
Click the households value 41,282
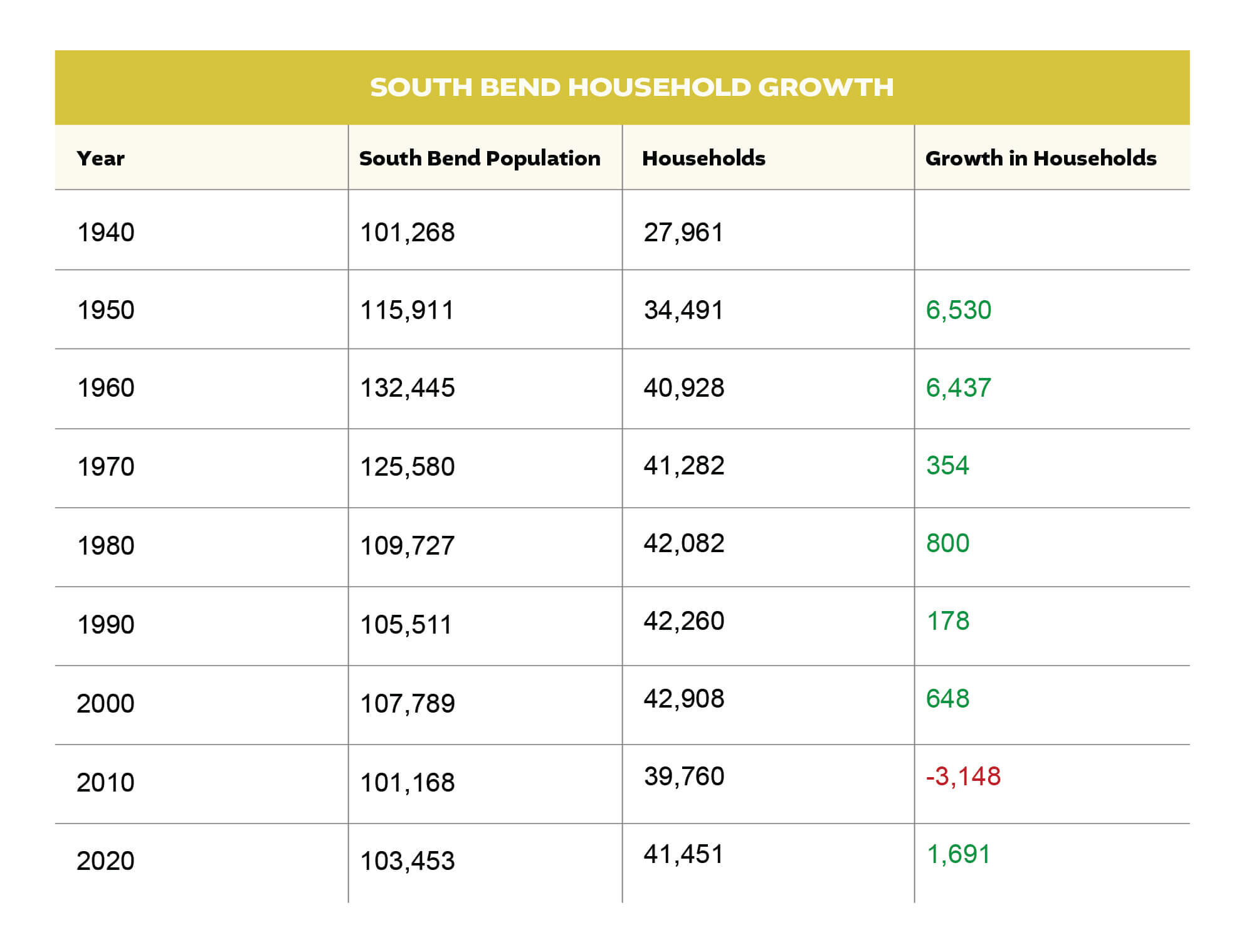(x=683, y=466)
